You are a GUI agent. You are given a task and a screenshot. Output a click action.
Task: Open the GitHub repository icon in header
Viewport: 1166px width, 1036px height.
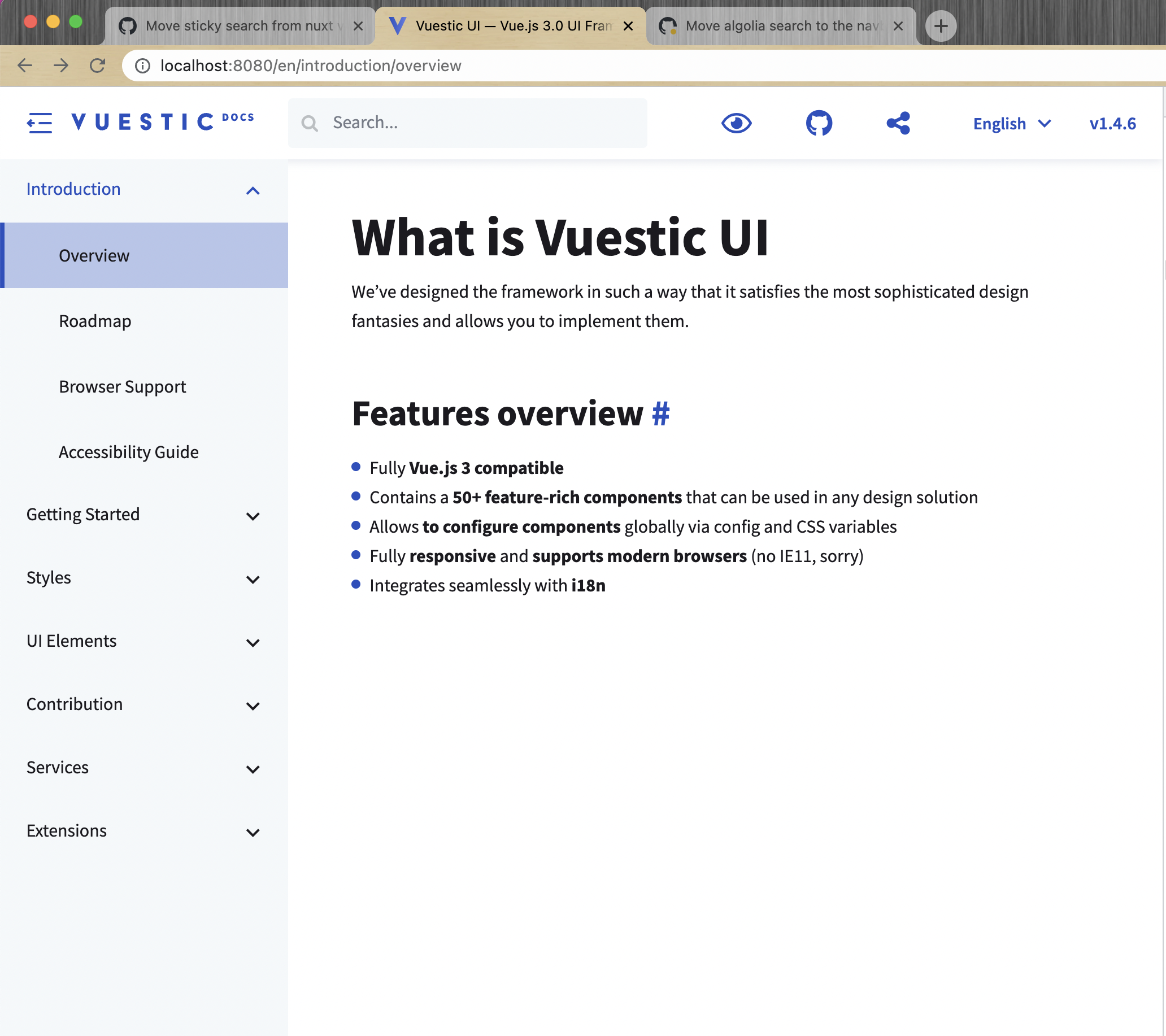[x=819, y=123]
